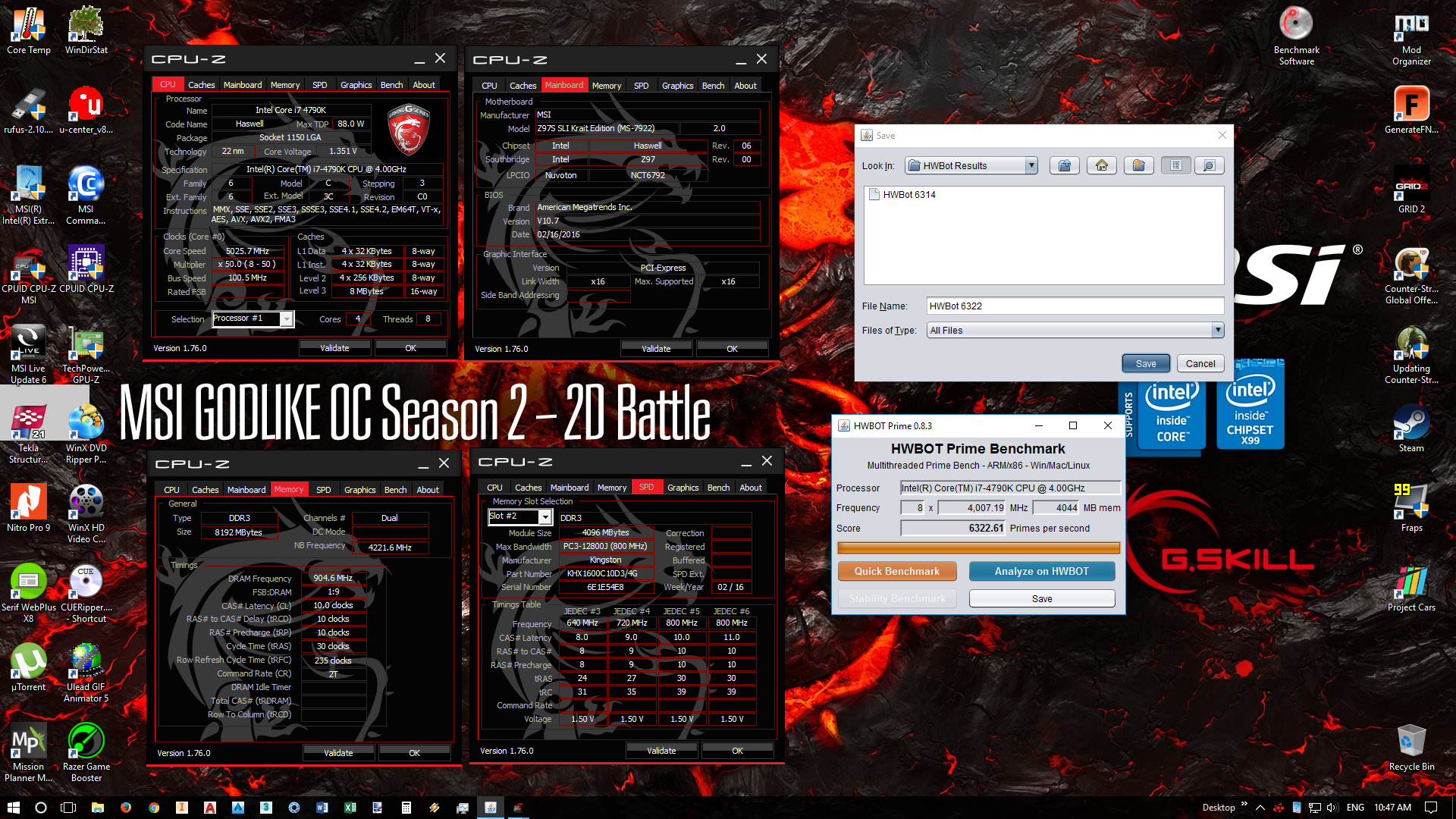The width and height of the screenshot is (1456, 819).
Task: Click Analyze on HWBOT button
Action: pos(1042,571)
